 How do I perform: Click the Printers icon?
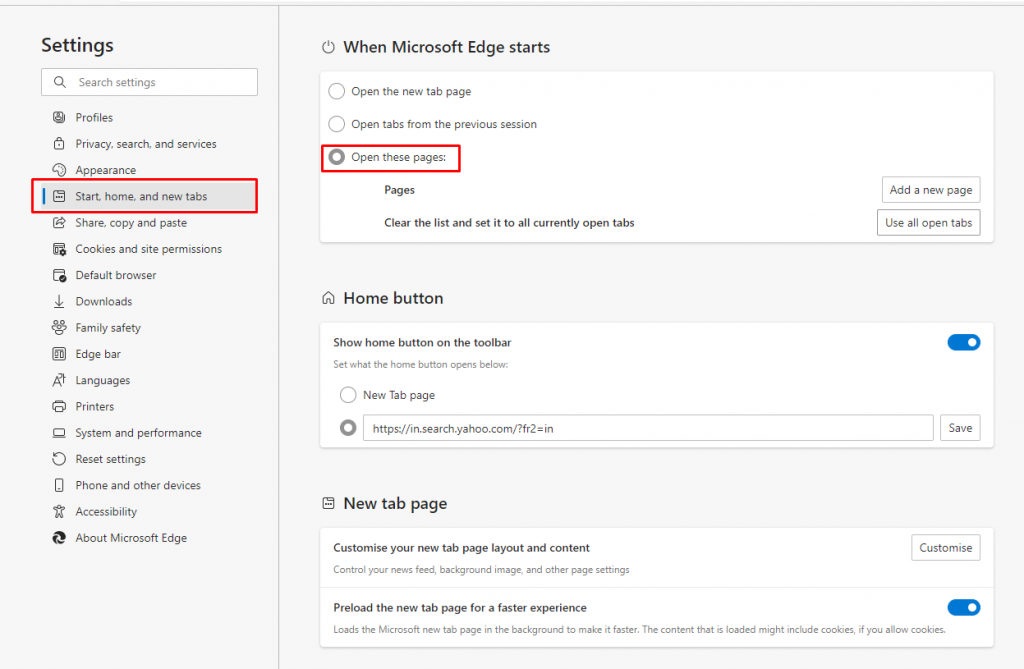click(x=59, y=406)
